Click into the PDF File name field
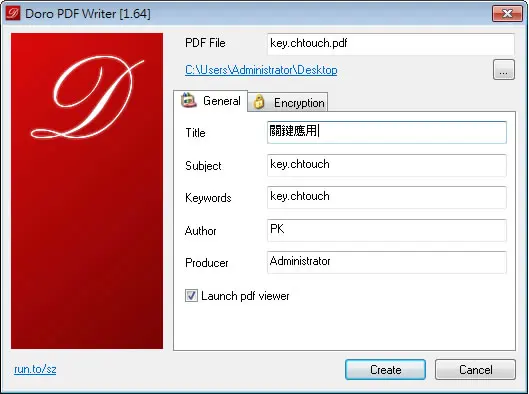Image resolution: width=529 pixels, height=394 pixels. click(391, 44)
